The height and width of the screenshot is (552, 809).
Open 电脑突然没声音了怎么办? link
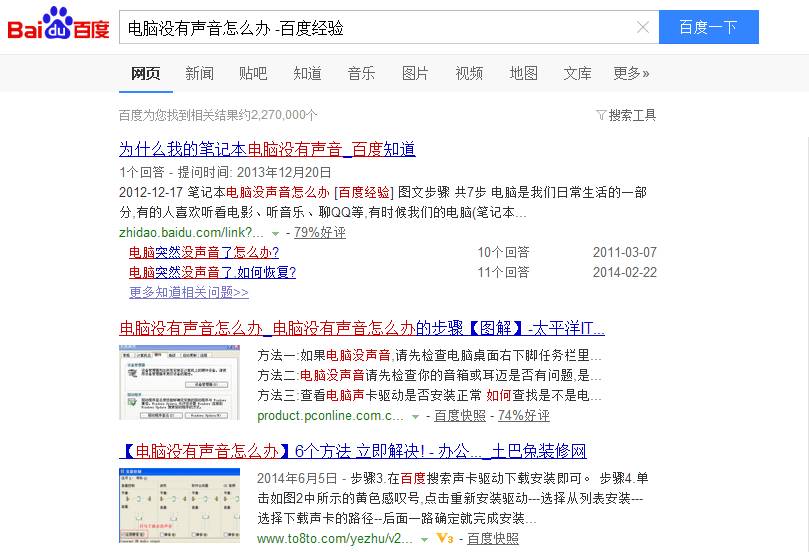click(x=204, y=252)
